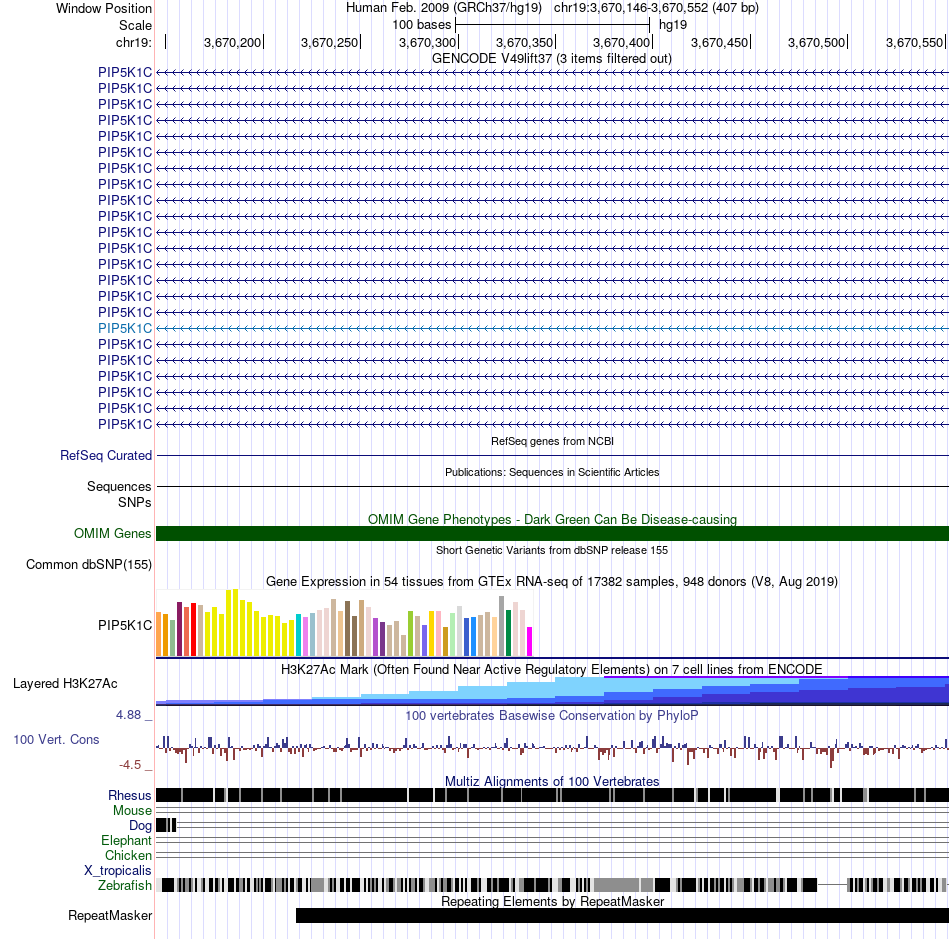950x939 pixels.
Task: Click the 100 bases scale bar
Action: 552,25
